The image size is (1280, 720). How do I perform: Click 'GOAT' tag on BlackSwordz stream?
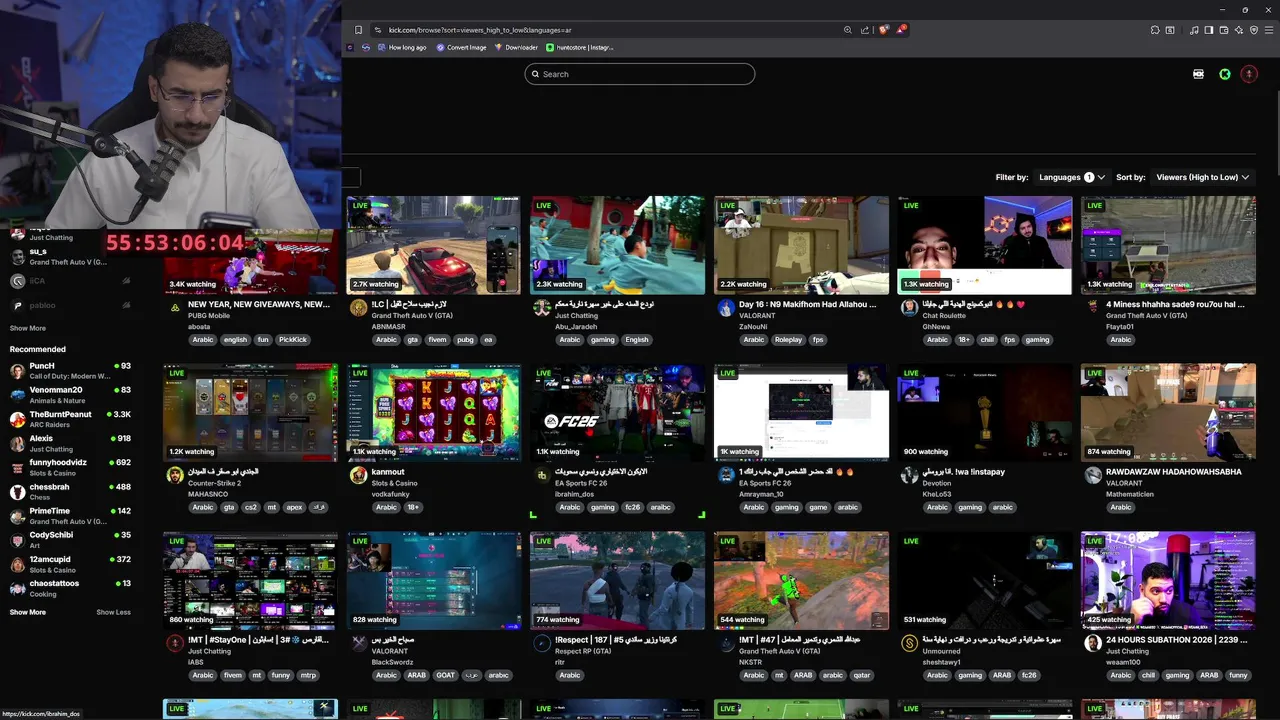pyautogui.click(x=445, y=676)
